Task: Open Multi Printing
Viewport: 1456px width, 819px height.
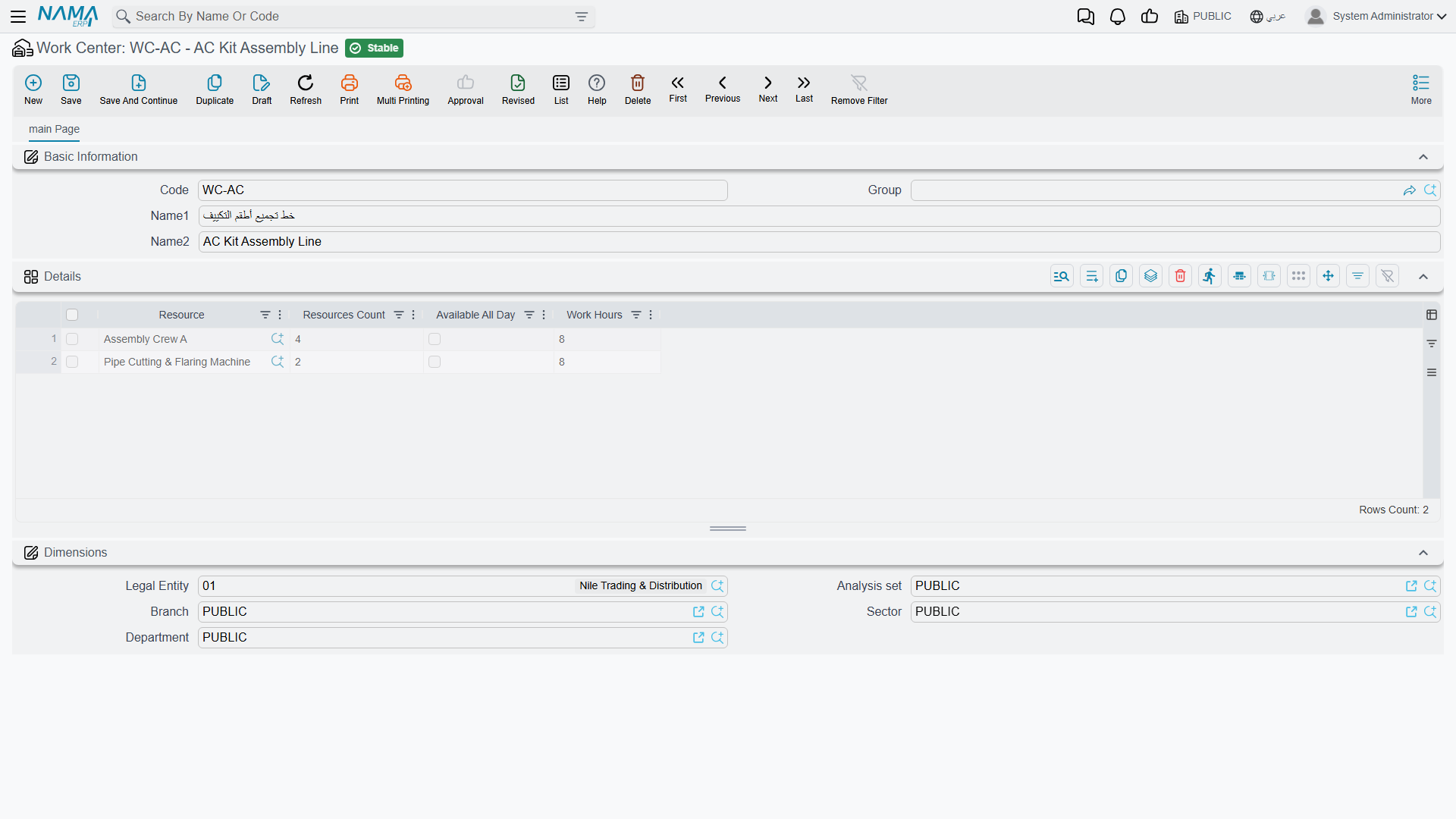Action: (403, 89)
